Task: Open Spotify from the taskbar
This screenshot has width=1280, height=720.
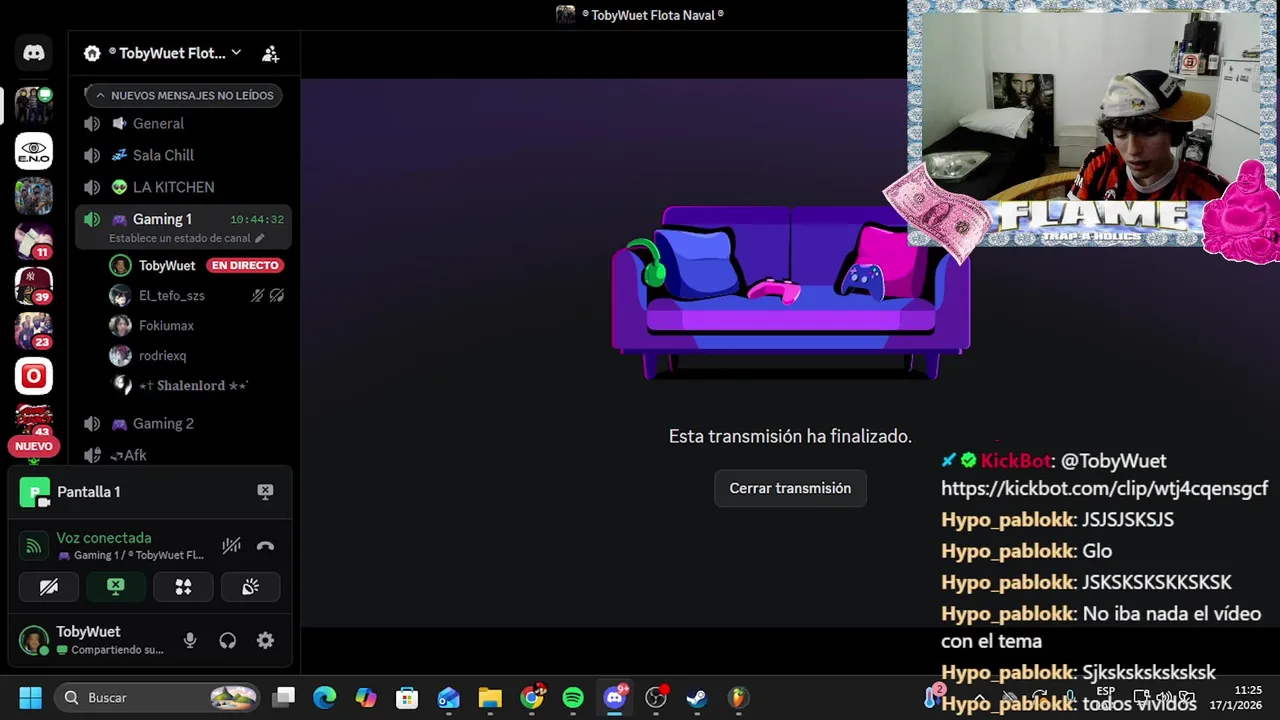Action: click(x=573, y=697)
